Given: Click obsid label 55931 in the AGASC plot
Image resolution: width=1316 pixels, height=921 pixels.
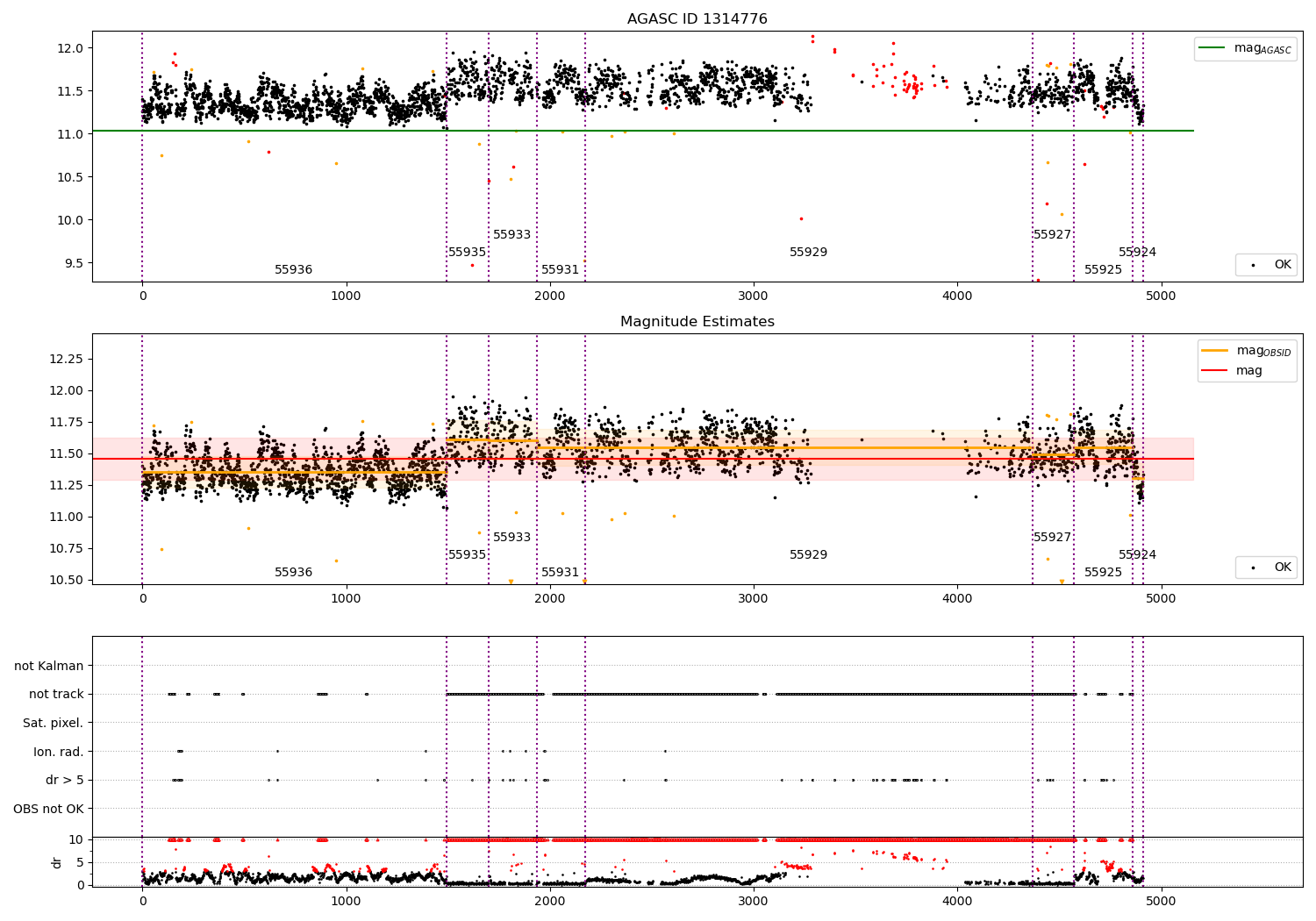Looking at the screenshot, I should [x=560, y=269].
